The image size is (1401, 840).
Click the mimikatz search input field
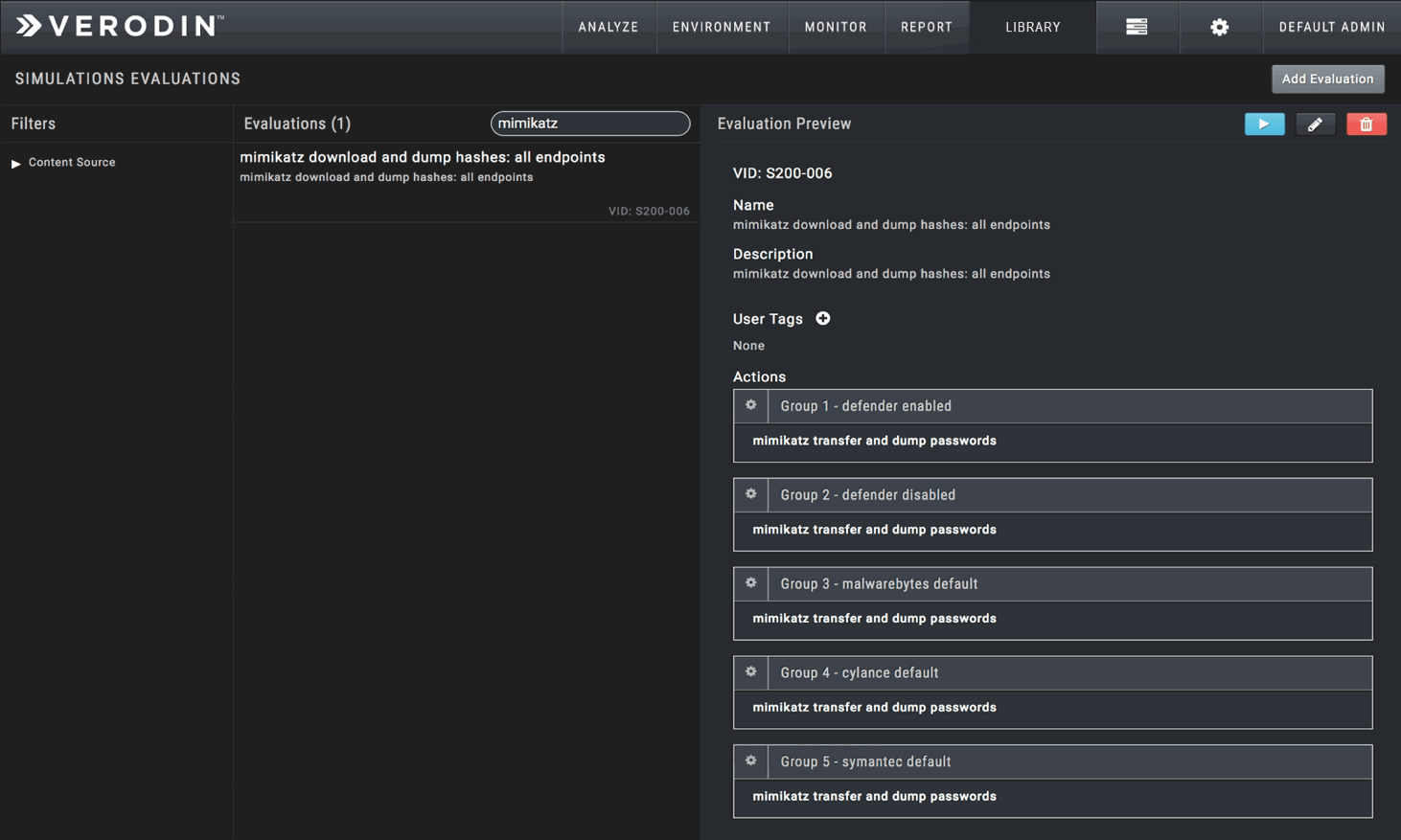589,124
